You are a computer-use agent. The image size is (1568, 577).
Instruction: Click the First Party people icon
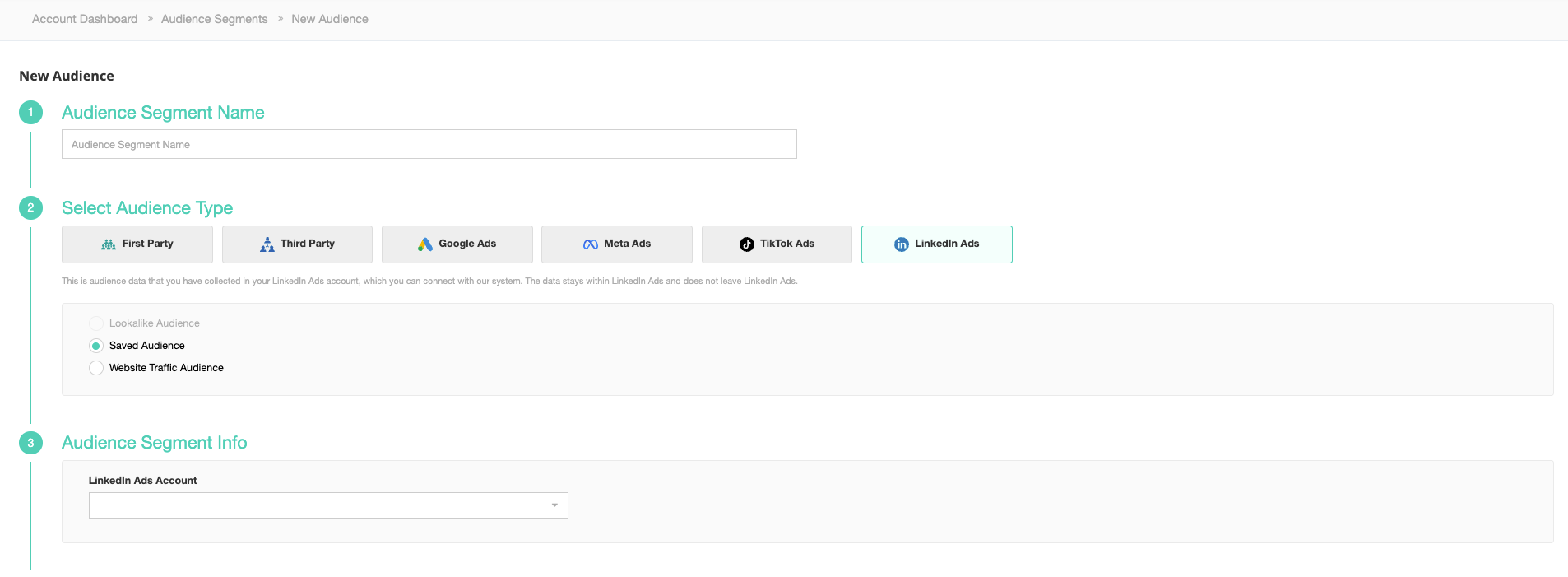(108, 244)
